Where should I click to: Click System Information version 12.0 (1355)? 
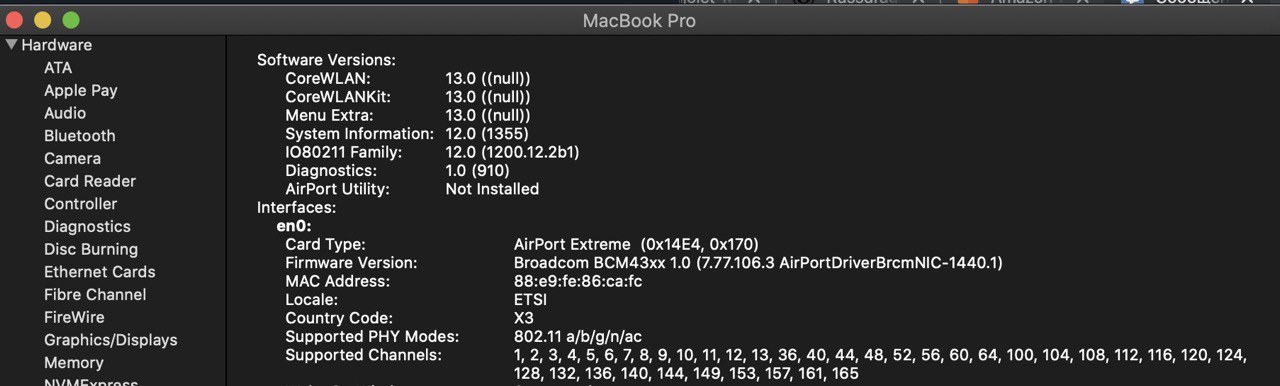(x=487, y=134)
